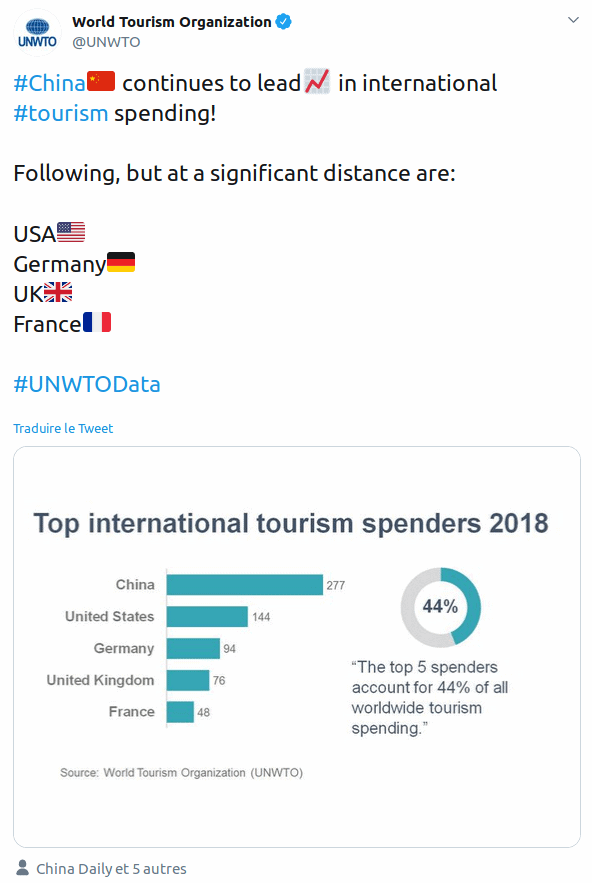
Task: Click the China flag emoji
Action: coord(101,81)
